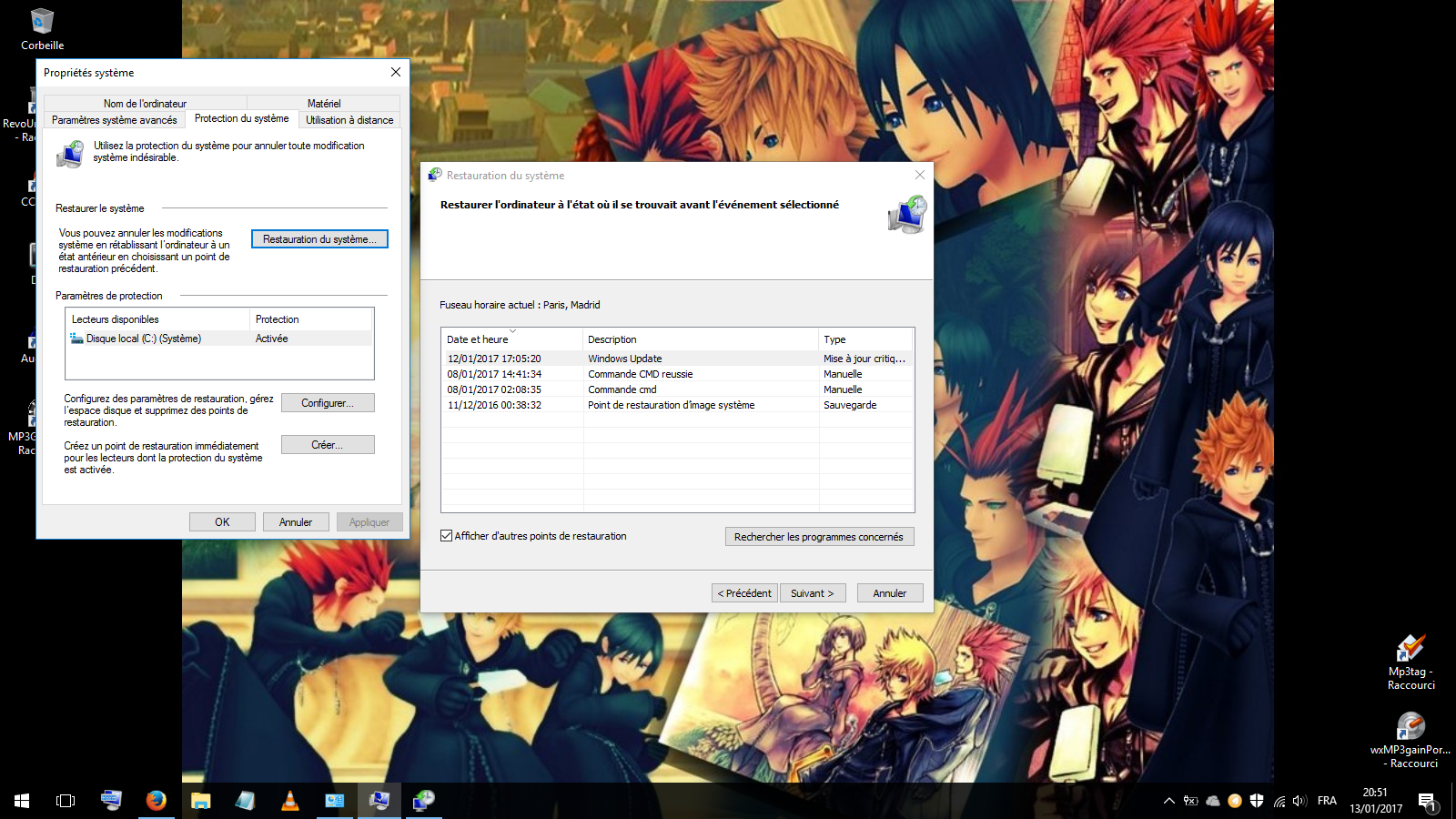Launch Firefox from the taskbar
1456x819 pixels.
pyautogui.click(x=156, y=801)
